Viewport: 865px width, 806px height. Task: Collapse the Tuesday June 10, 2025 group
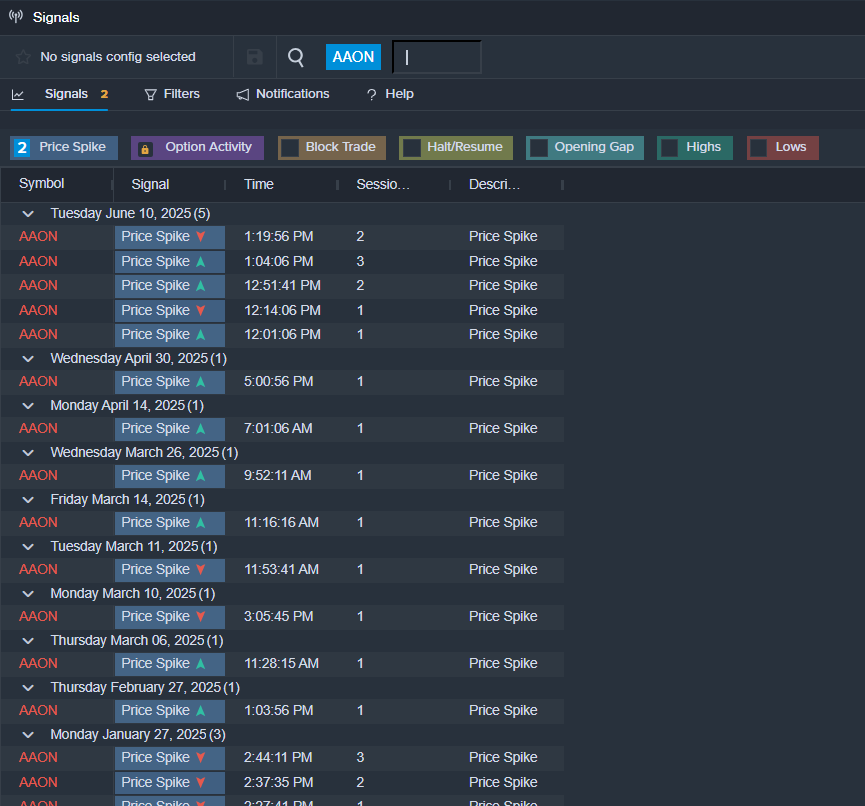[x=28, y=213]
